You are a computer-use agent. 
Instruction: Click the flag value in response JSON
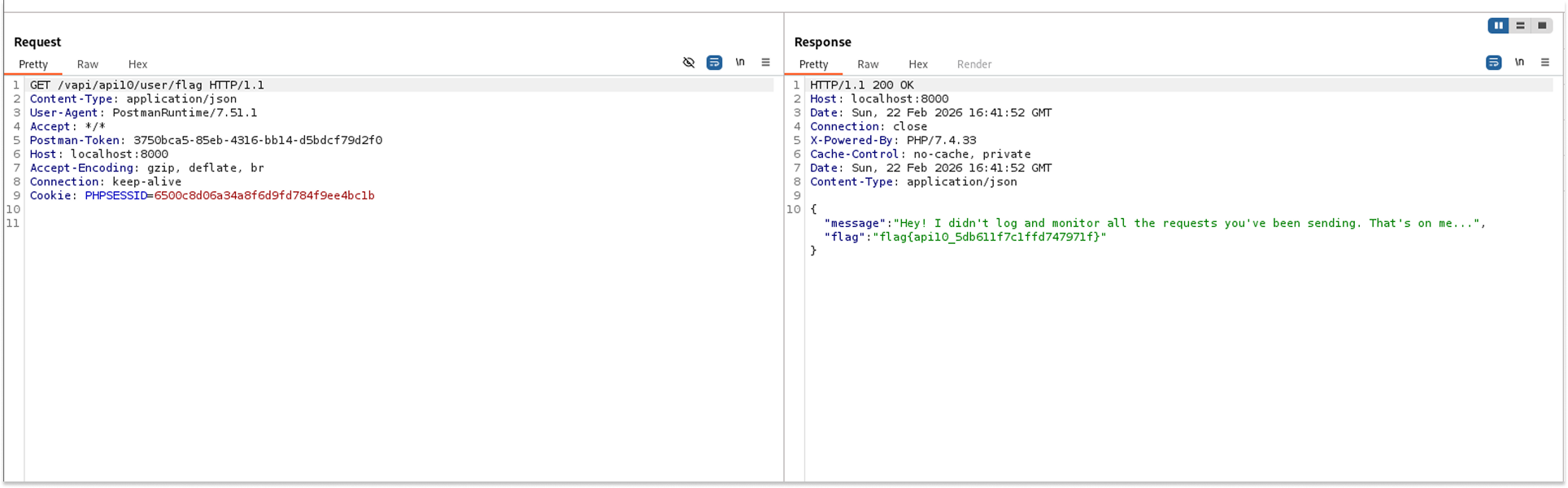point(989,237)
